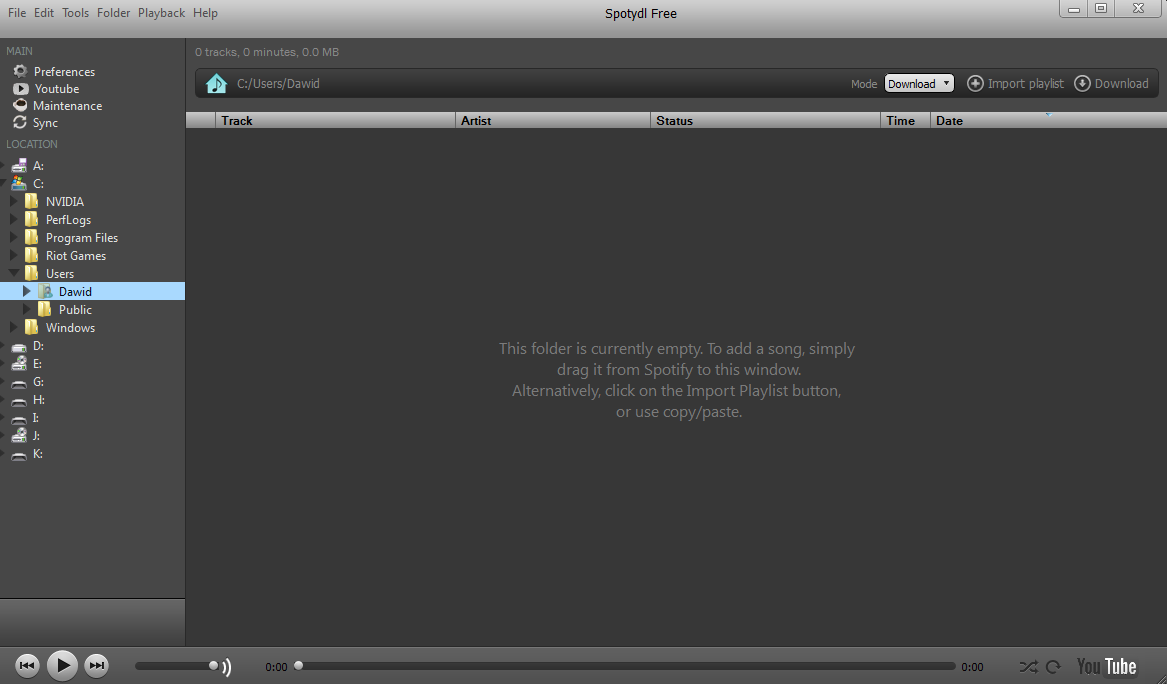Open the Playback menu
This screenshot has width=1167, height=684.
click(x=162, y=13)
